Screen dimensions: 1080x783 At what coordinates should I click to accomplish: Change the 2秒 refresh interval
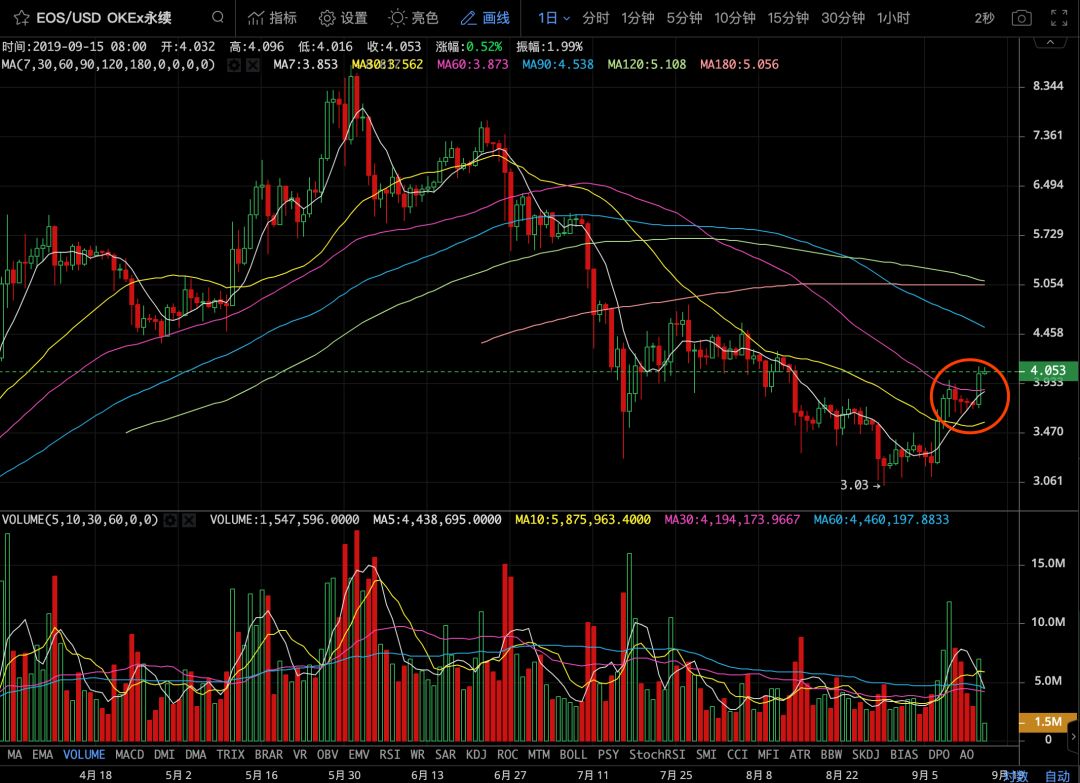point(984,18)
